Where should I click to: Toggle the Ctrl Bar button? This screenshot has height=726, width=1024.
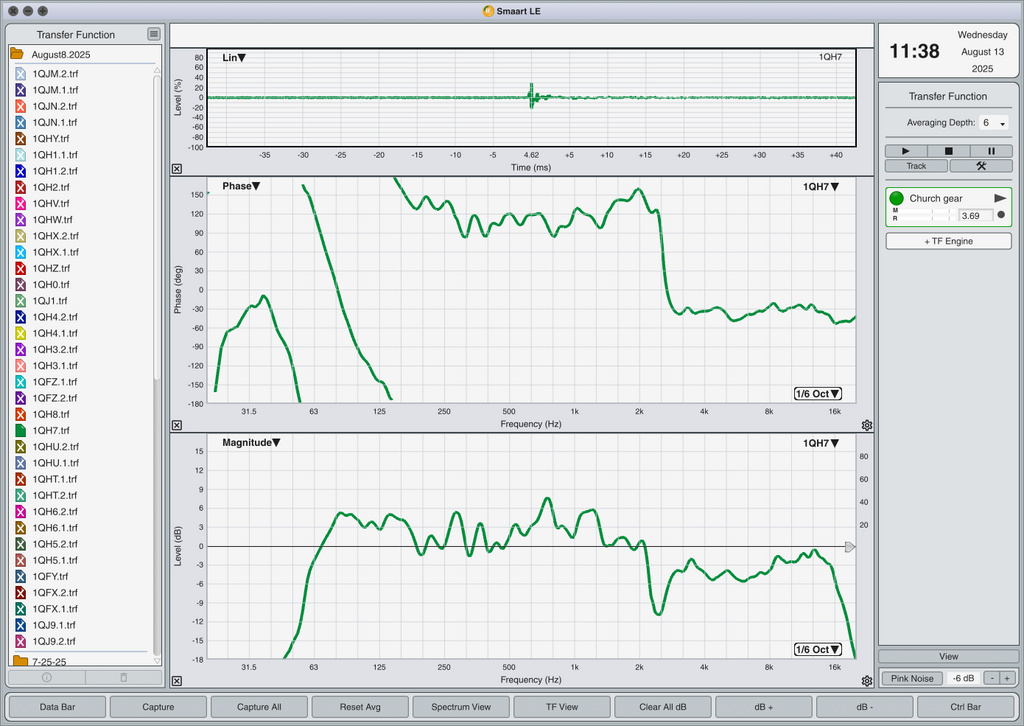tap(965, 706)
